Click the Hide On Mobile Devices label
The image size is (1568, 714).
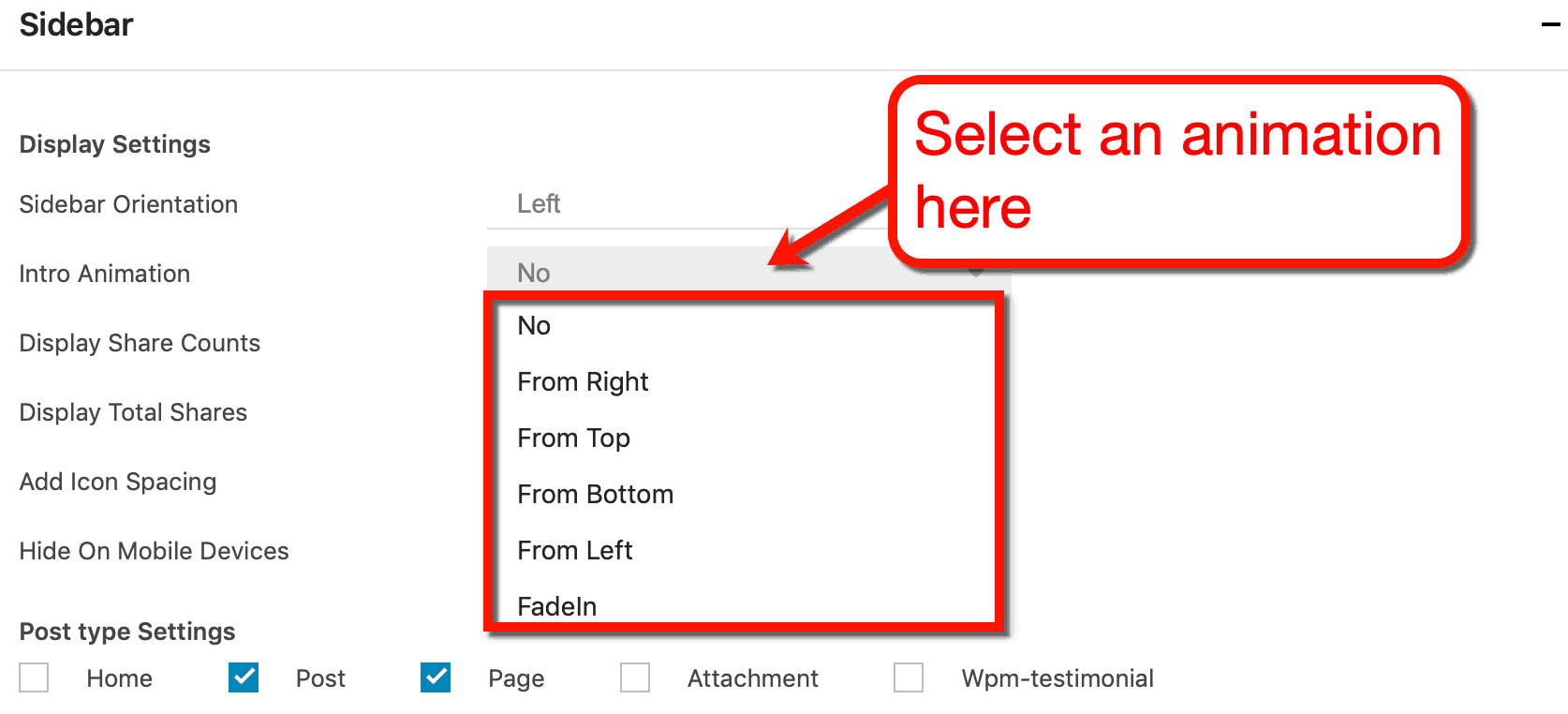point(153,551)
